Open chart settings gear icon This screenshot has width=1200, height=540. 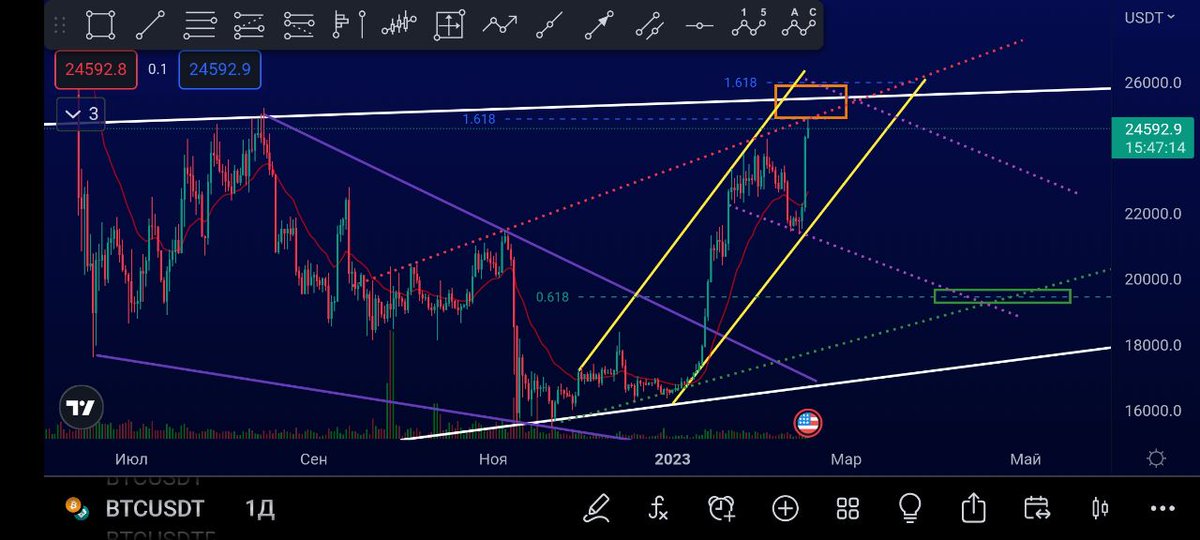(x=1156, y=459)
